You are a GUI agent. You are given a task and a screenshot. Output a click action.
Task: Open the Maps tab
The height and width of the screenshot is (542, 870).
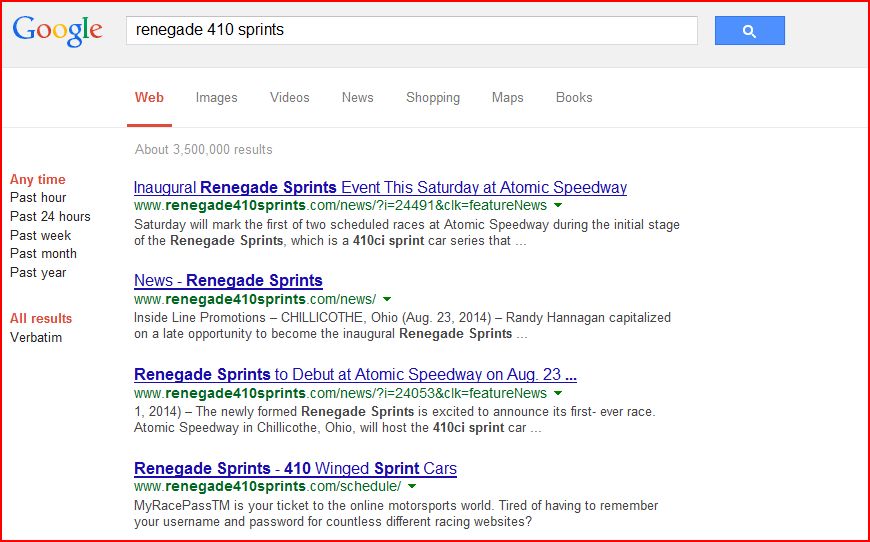click(x=507, y=98)
